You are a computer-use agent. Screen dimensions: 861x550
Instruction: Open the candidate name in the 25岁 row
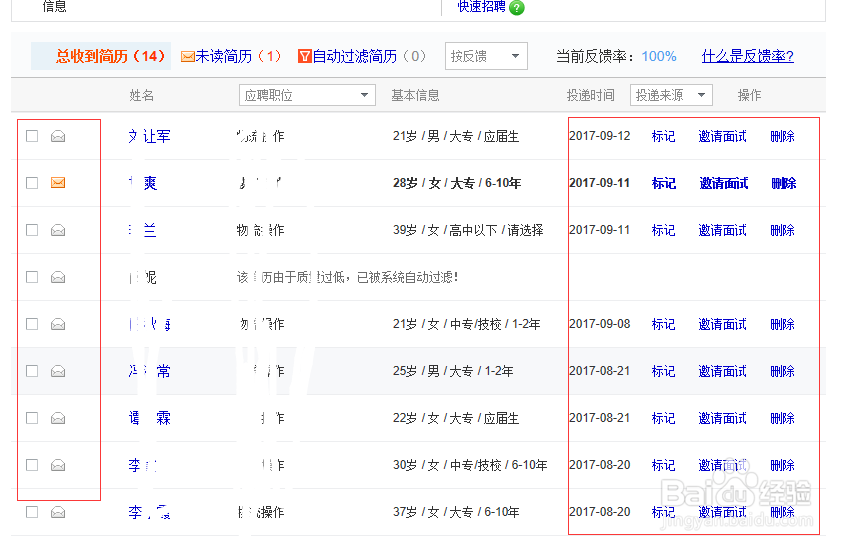(x=149, y=372)
